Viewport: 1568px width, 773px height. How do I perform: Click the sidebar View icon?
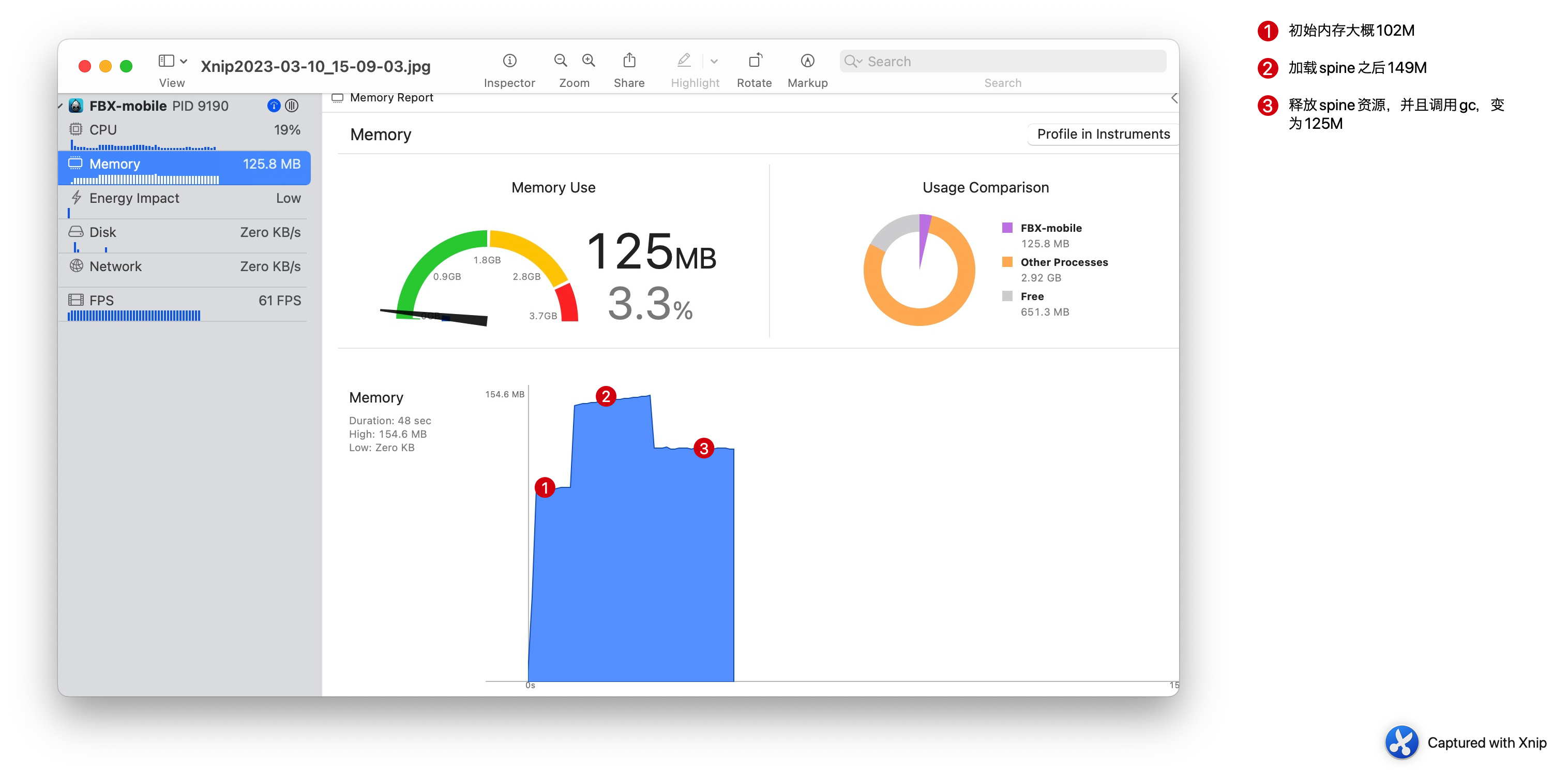(166, 61)
